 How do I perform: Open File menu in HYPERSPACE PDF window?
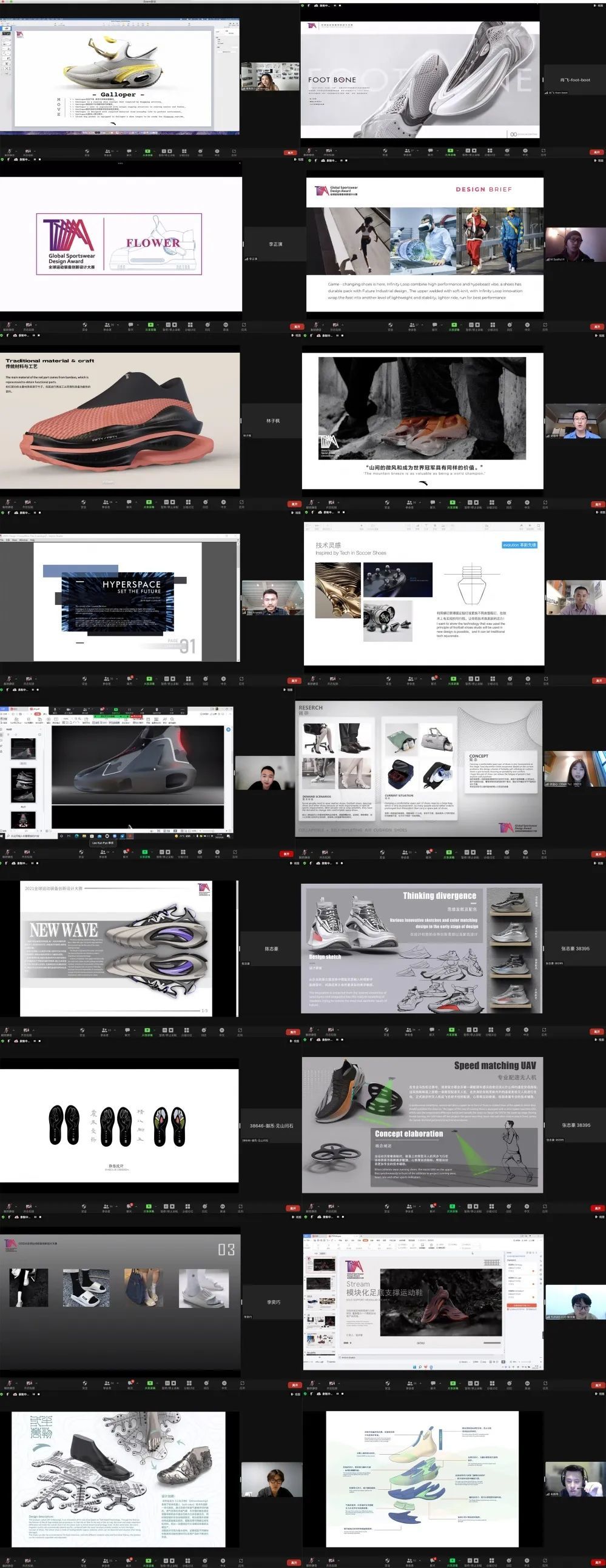click(x=2, y=540)
